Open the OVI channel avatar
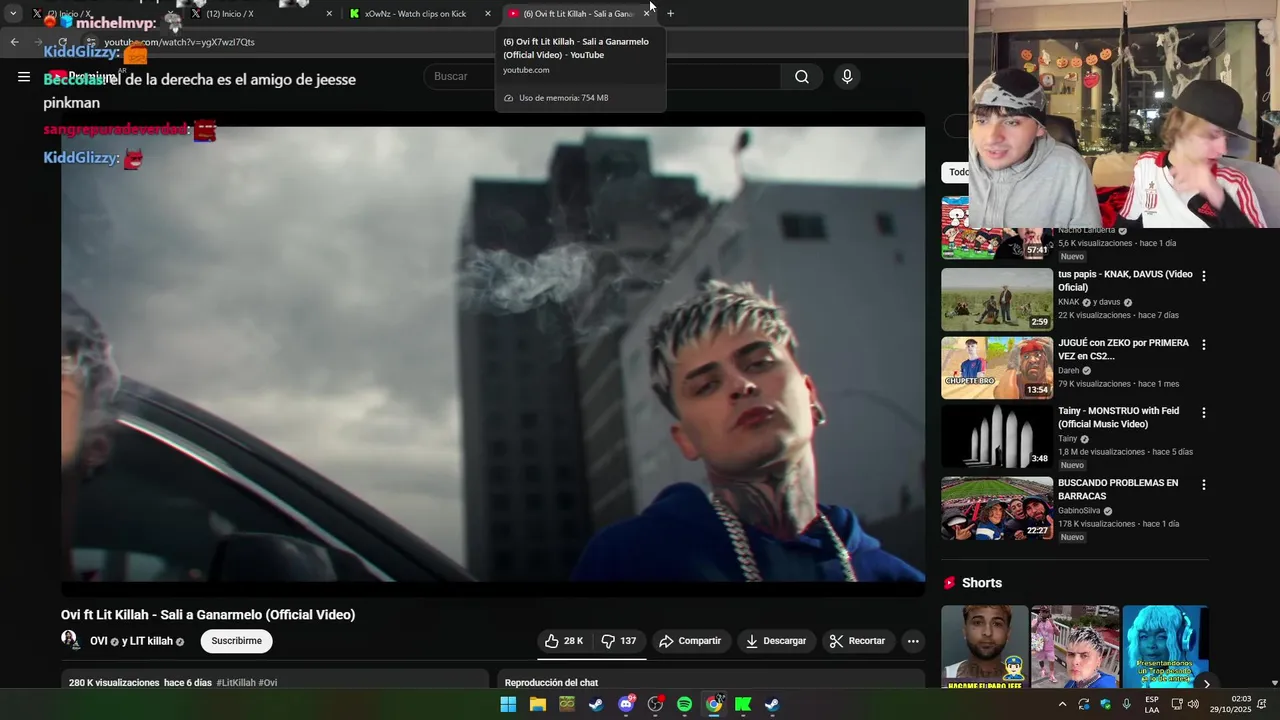Viewport: 1280px width, 720px height. 70,639
